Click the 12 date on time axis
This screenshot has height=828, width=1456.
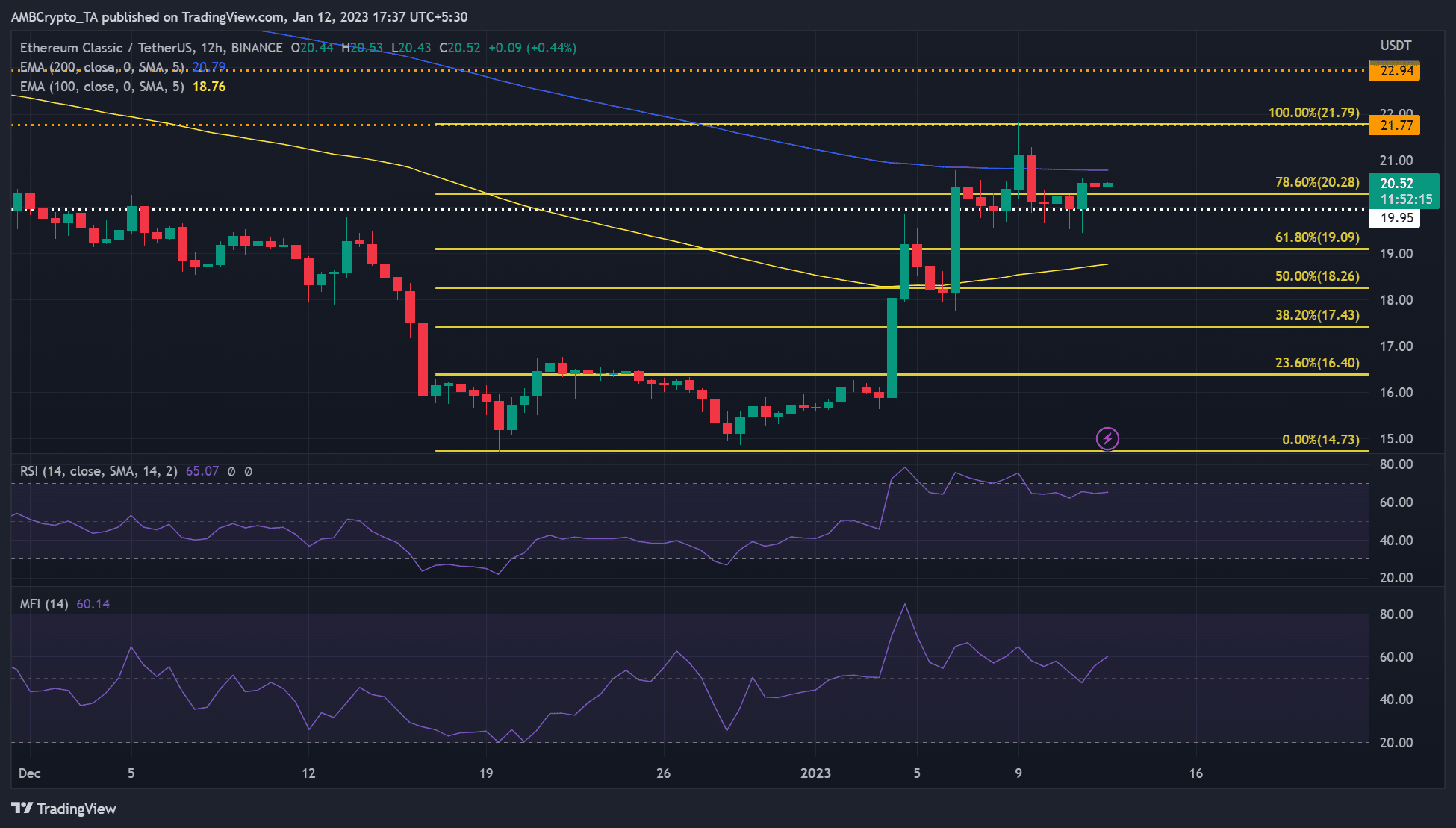click(x=308, y=773)
